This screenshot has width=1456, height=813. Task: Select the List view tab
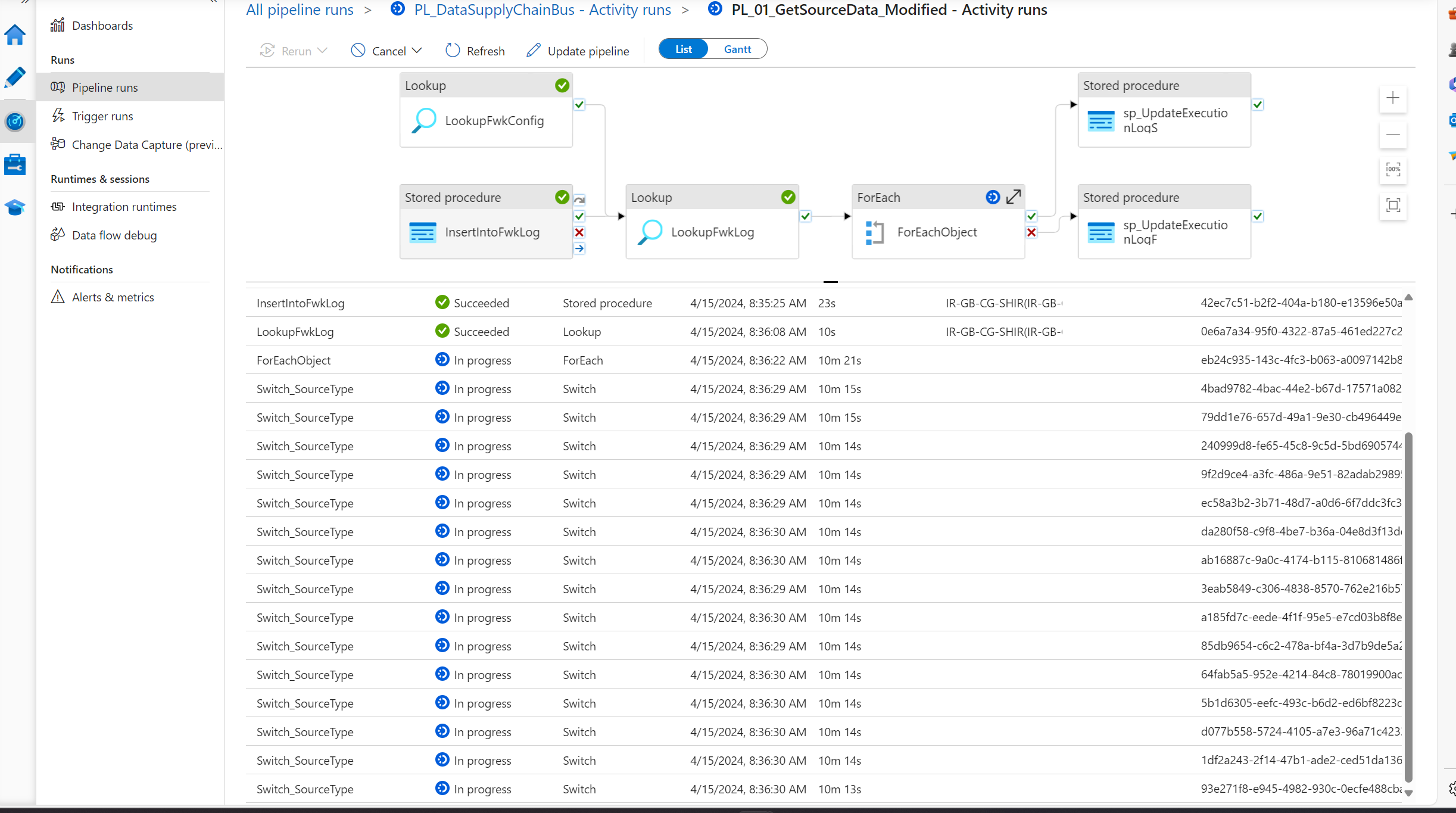pos(682,49)
